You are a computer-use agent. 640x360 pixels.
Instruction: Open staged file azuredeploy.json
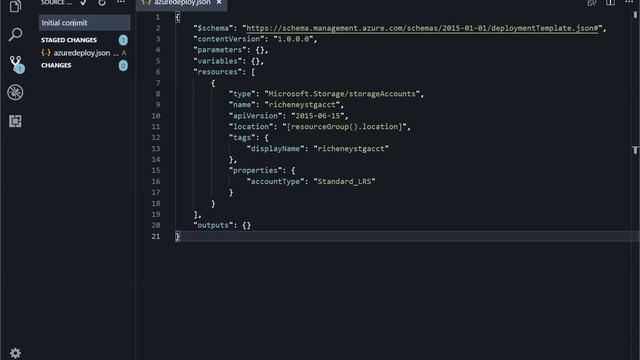click(84, 53)
